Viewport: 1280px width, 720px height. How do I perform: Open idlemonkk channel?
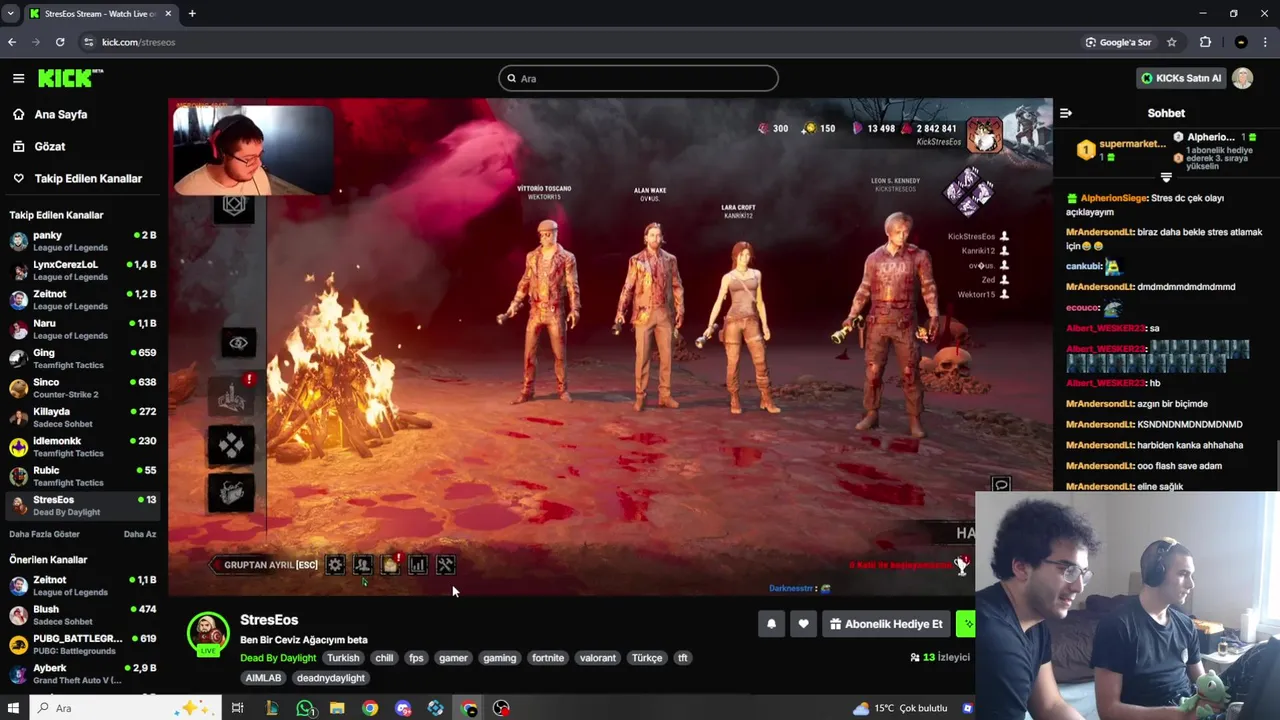coord(82,446)
